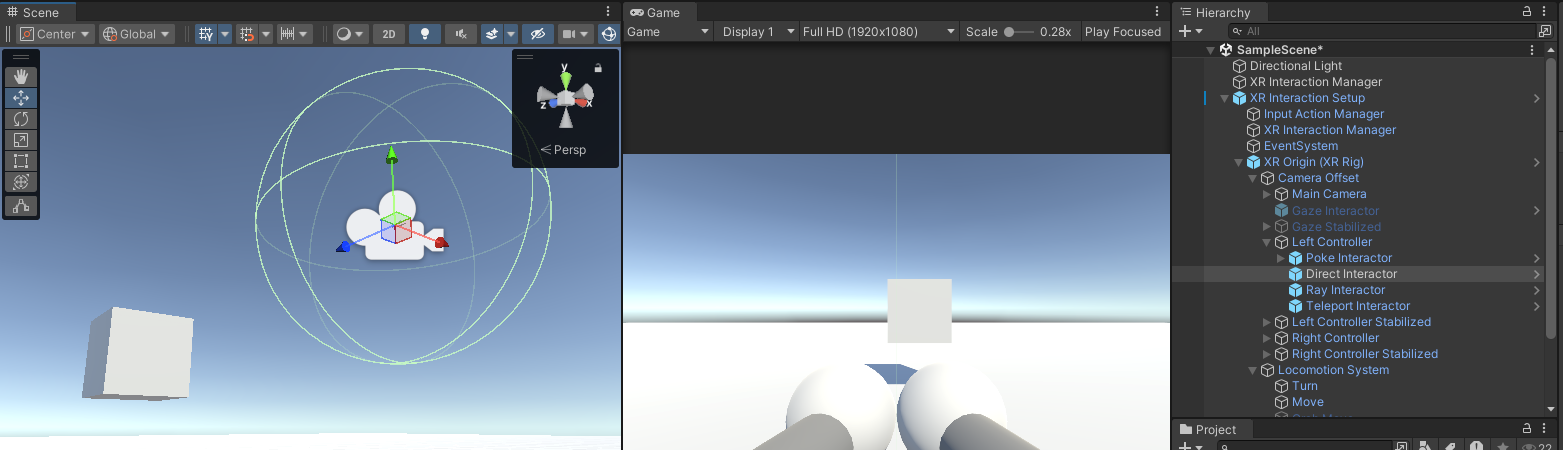Open the Play Focused dropdown
Image resolution: width=1563 pixels, height=450 pixels.
pos(1124,32)
